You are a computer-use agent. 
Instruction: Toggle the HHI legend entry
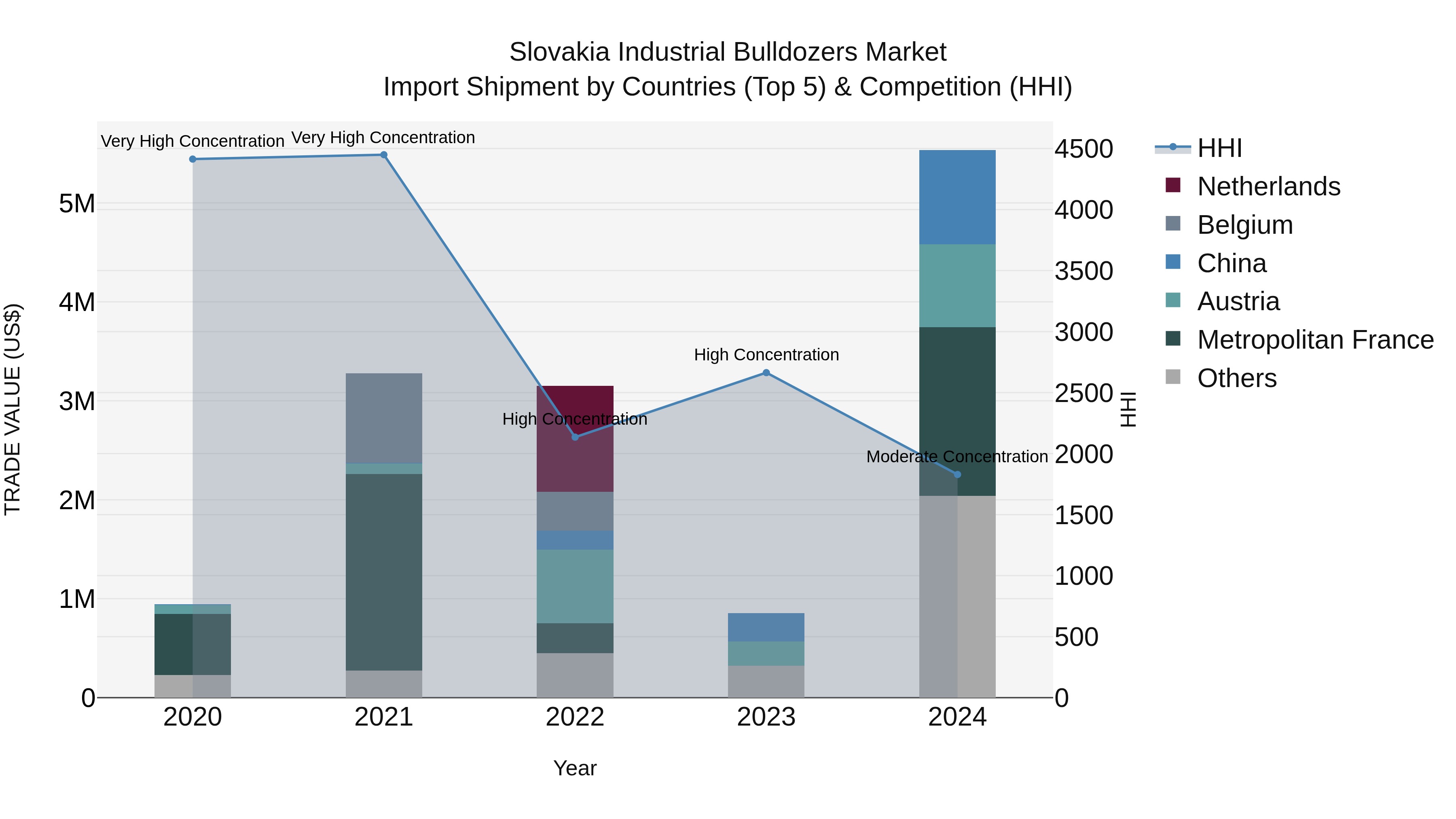(1198, 148)
